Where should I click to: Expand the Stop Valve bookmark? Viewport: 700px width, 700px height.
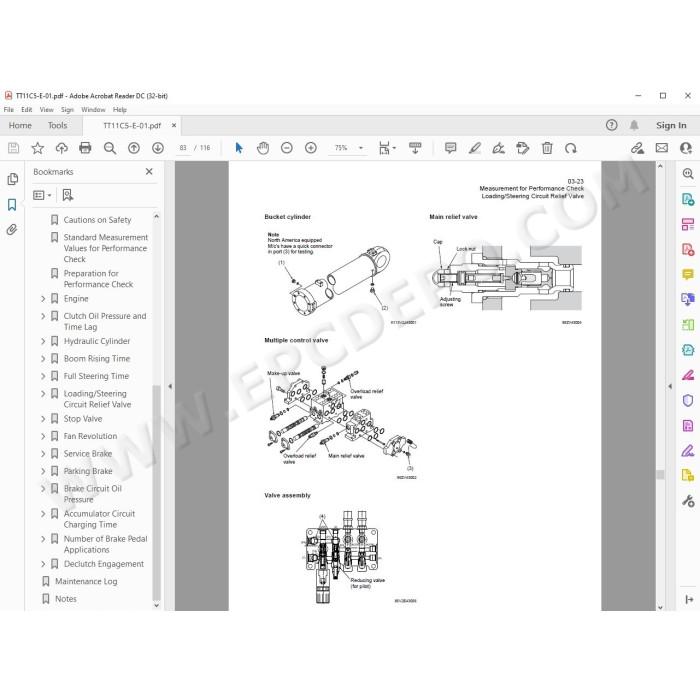[43, 419]
